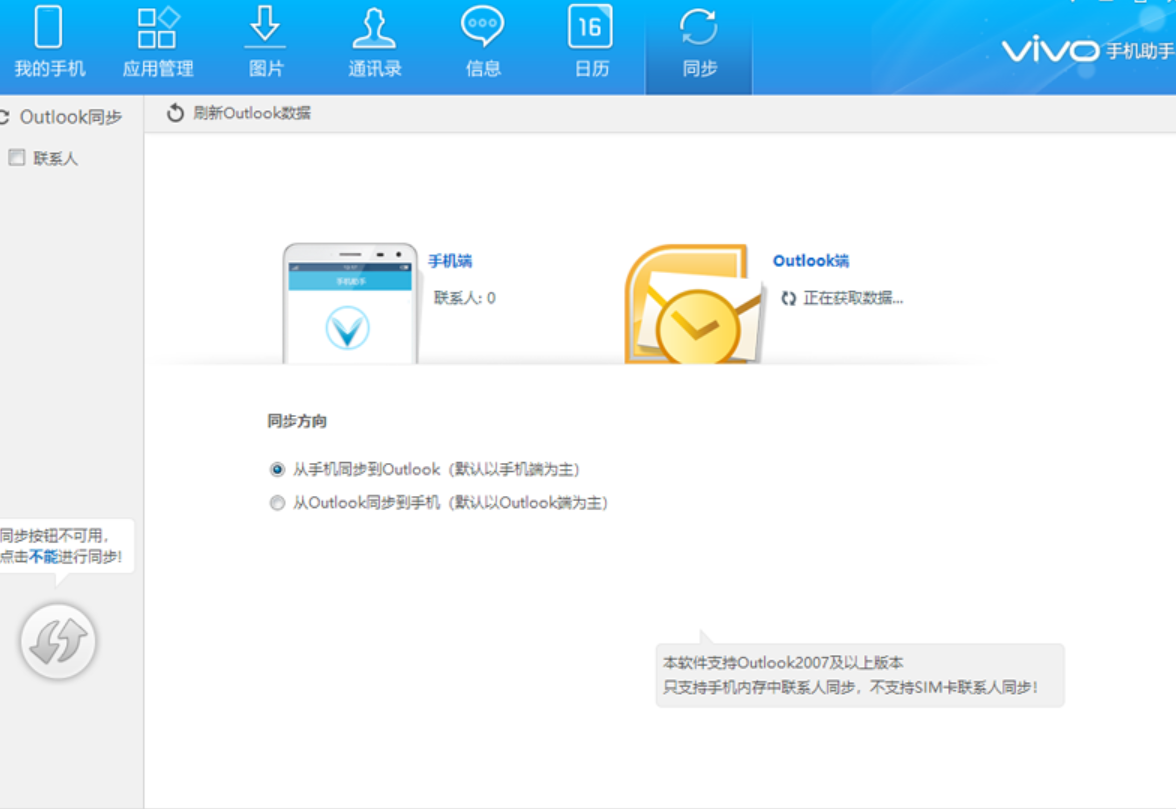Click the refresh icon beside 刷新Outlook数据
The width and height of the screenshot is (1176, 809).
coord(175,113)
